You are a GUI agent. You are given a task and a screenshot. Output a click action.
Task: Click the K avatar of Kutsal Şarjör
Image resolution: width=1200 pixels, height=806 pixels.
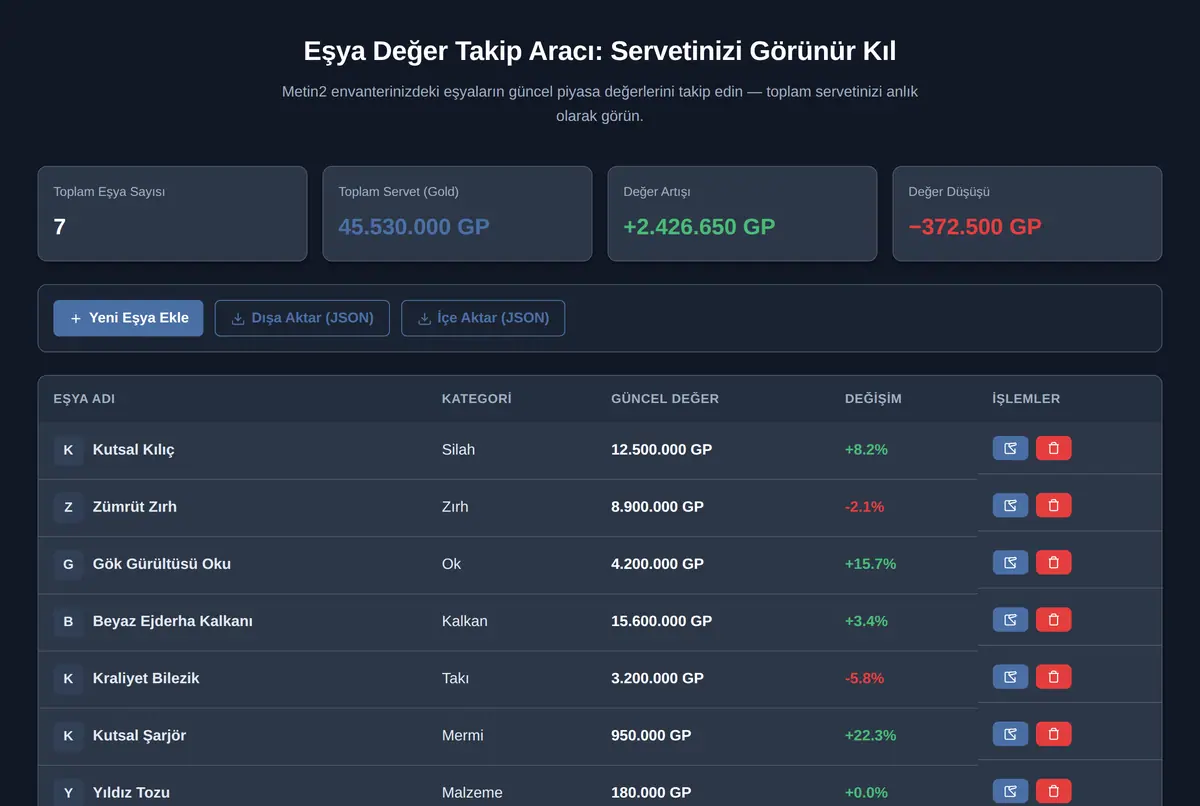(x=68, y=736)
